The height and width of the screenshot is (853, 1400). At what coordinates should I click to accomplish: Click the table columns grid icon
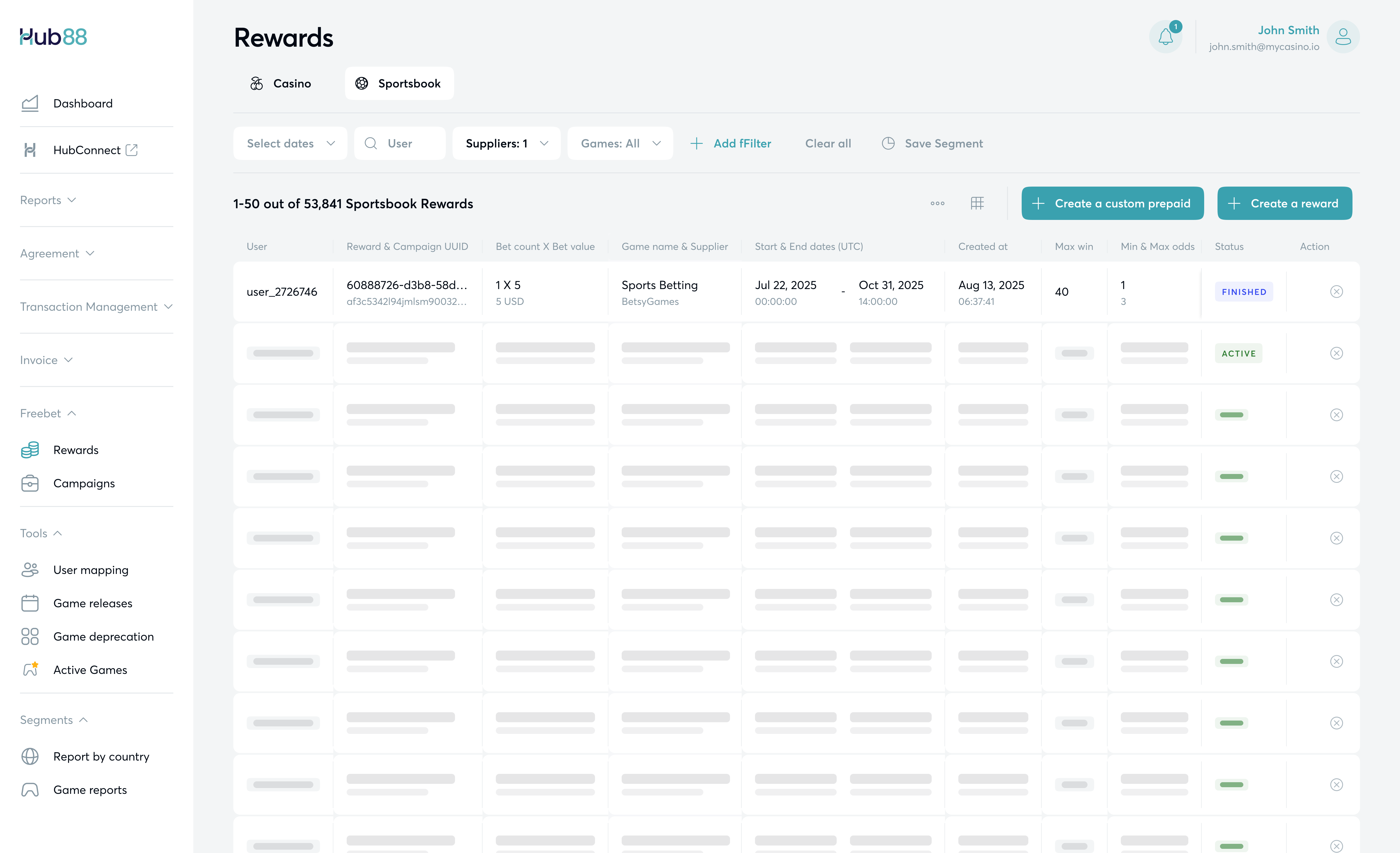(977, 203)
